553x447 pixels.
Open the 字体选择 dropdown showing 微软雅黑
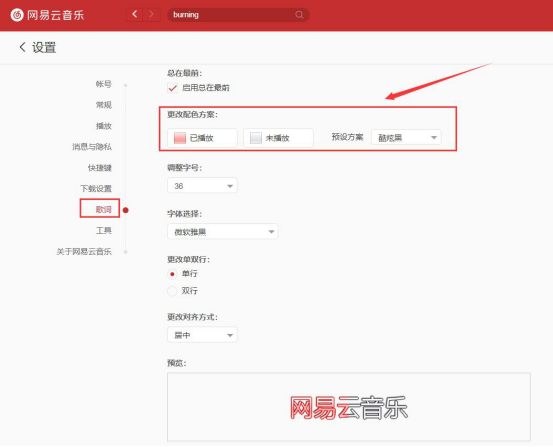(x=223, y=232)
